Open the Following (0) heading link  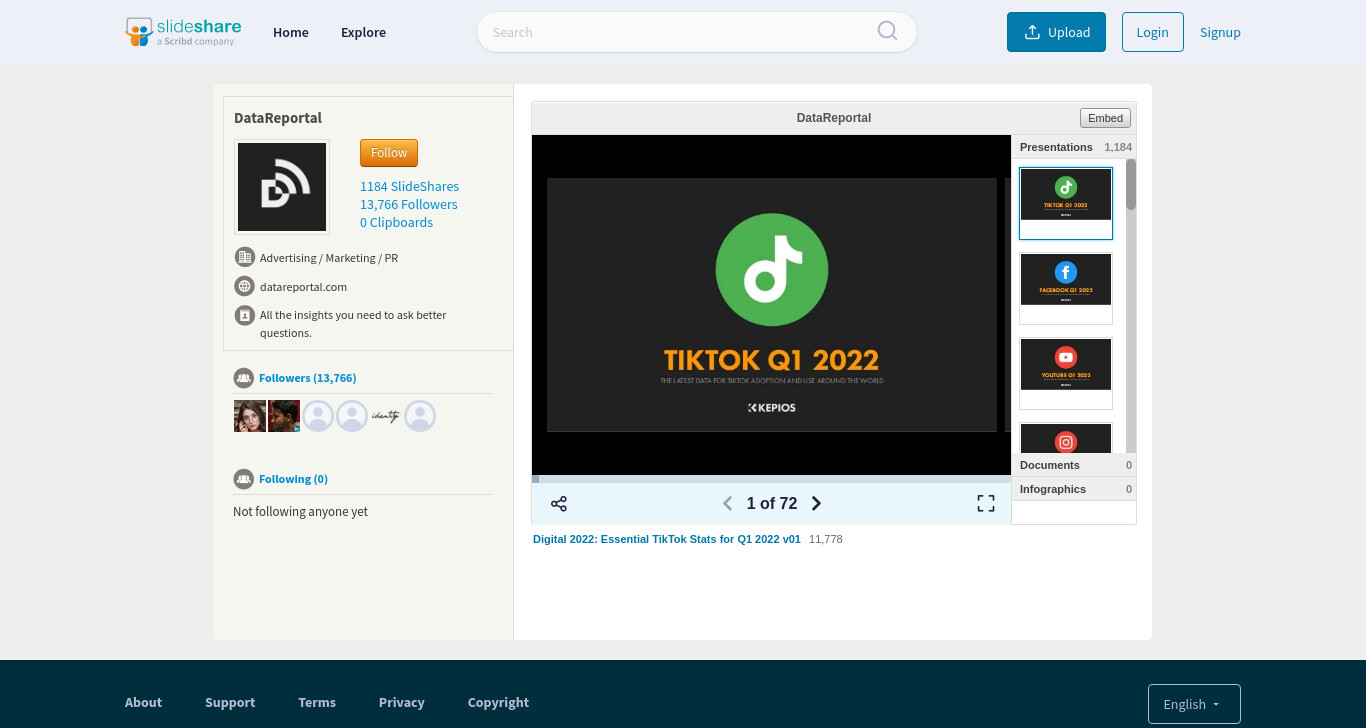(x=293, y=479)
